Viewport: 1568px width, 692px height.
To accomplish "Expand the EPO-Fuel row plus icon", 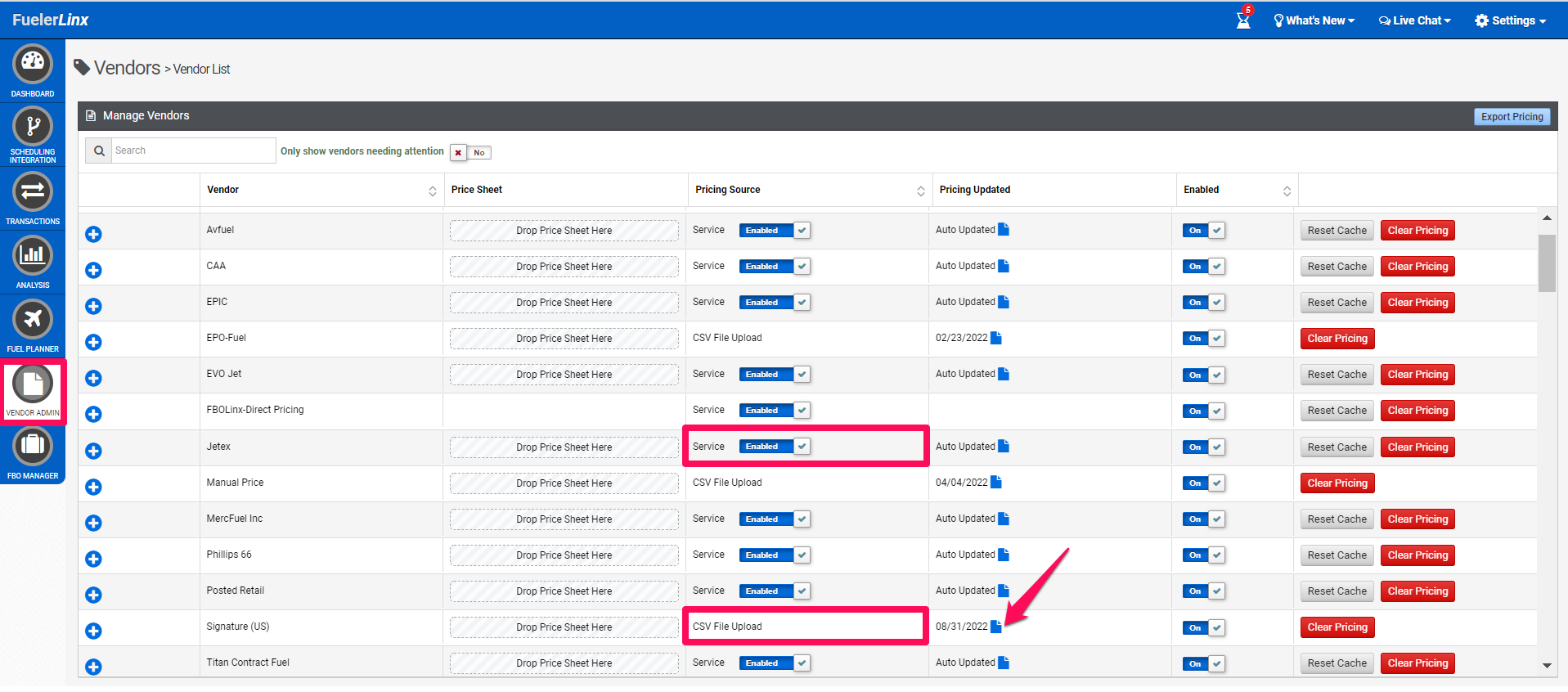I will tap(93, 343).
